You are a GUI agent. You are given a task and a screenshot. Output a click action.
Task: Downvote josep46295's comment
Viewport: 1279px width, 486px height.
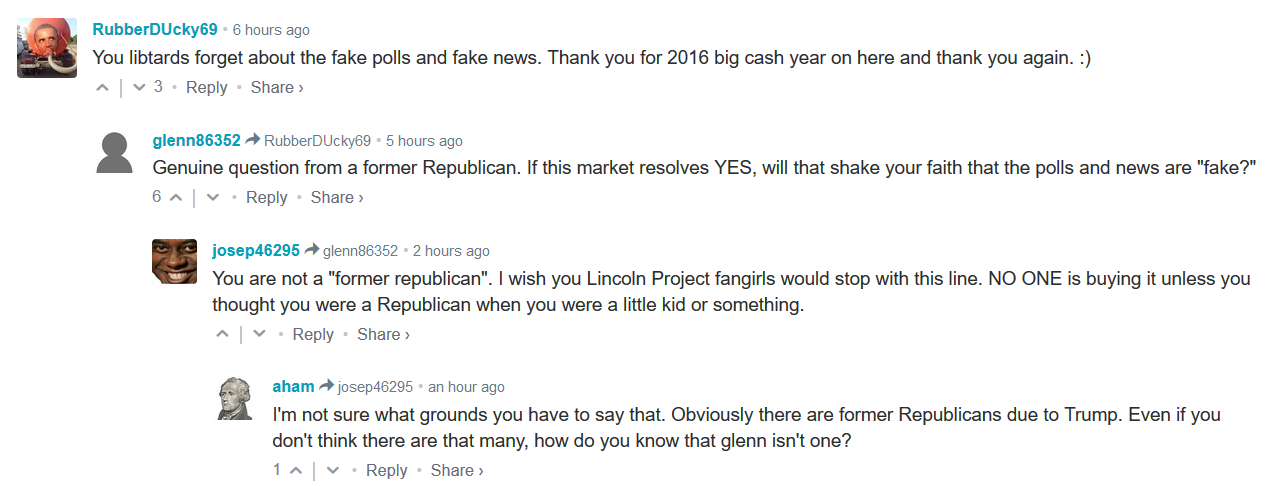259,335
